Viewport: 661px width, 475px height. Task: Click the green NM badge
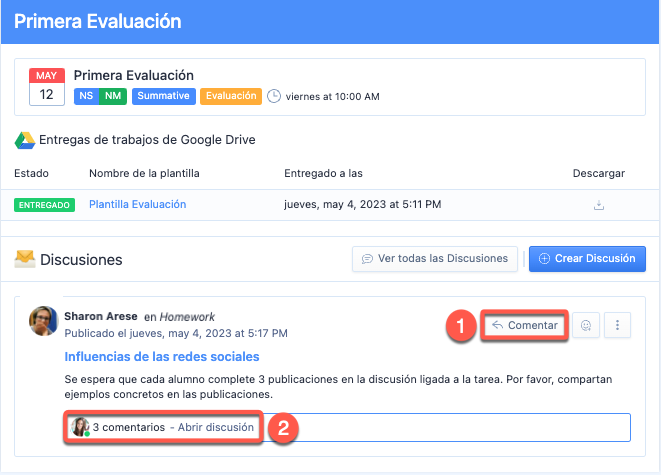(x=113, y=97)
